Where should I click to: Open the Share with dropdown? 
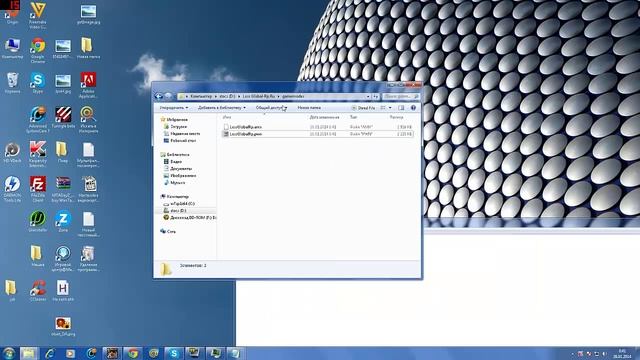click(271, 108)
